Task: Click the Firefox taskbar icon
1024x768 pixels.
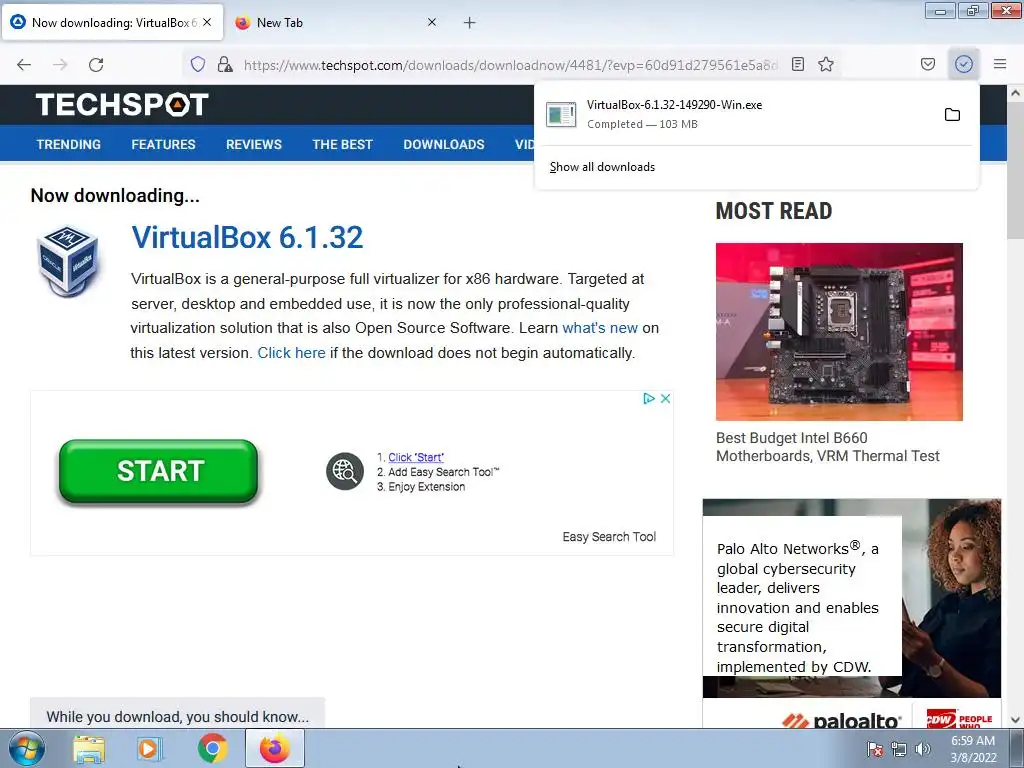Action: coord(275,748)
